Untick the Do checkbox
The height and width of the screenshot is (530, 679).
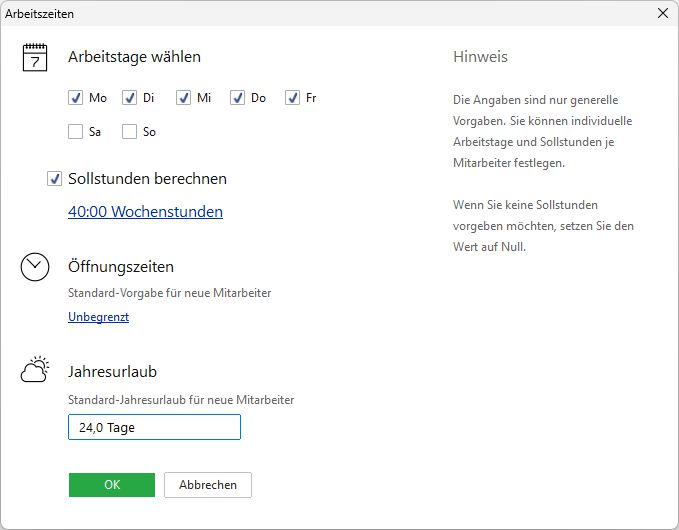pos(238,98)
